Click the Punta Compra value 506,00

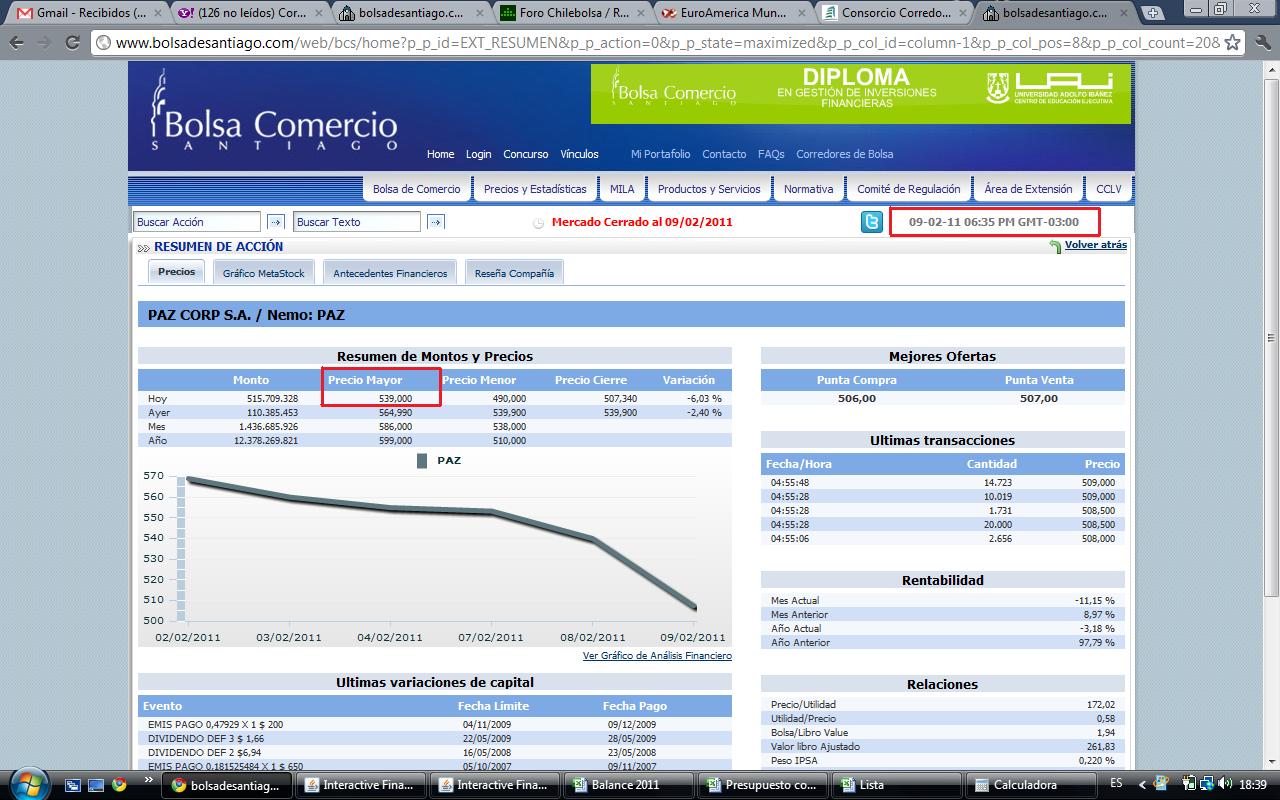tap(856, 398)
